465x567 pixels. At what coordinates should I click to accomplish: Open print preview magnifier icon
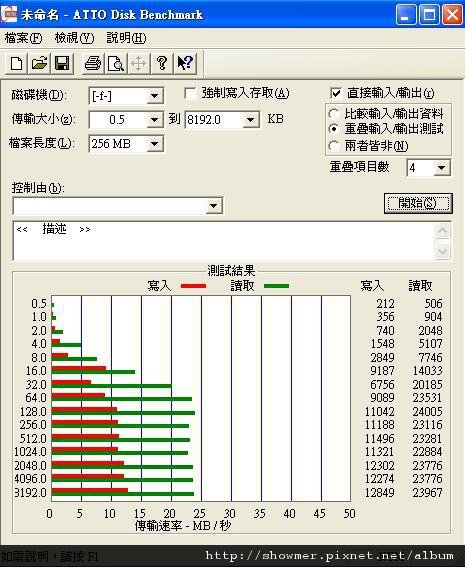pyautogui.click(x=116, y=64)
